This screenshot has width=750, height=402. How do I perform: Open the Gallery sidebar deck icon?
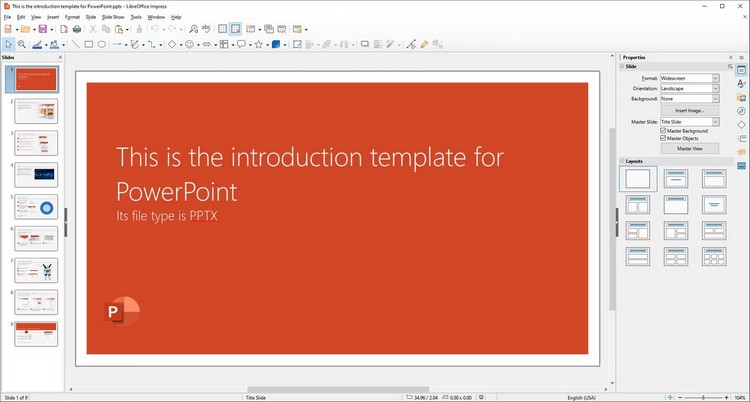point(741,98)
